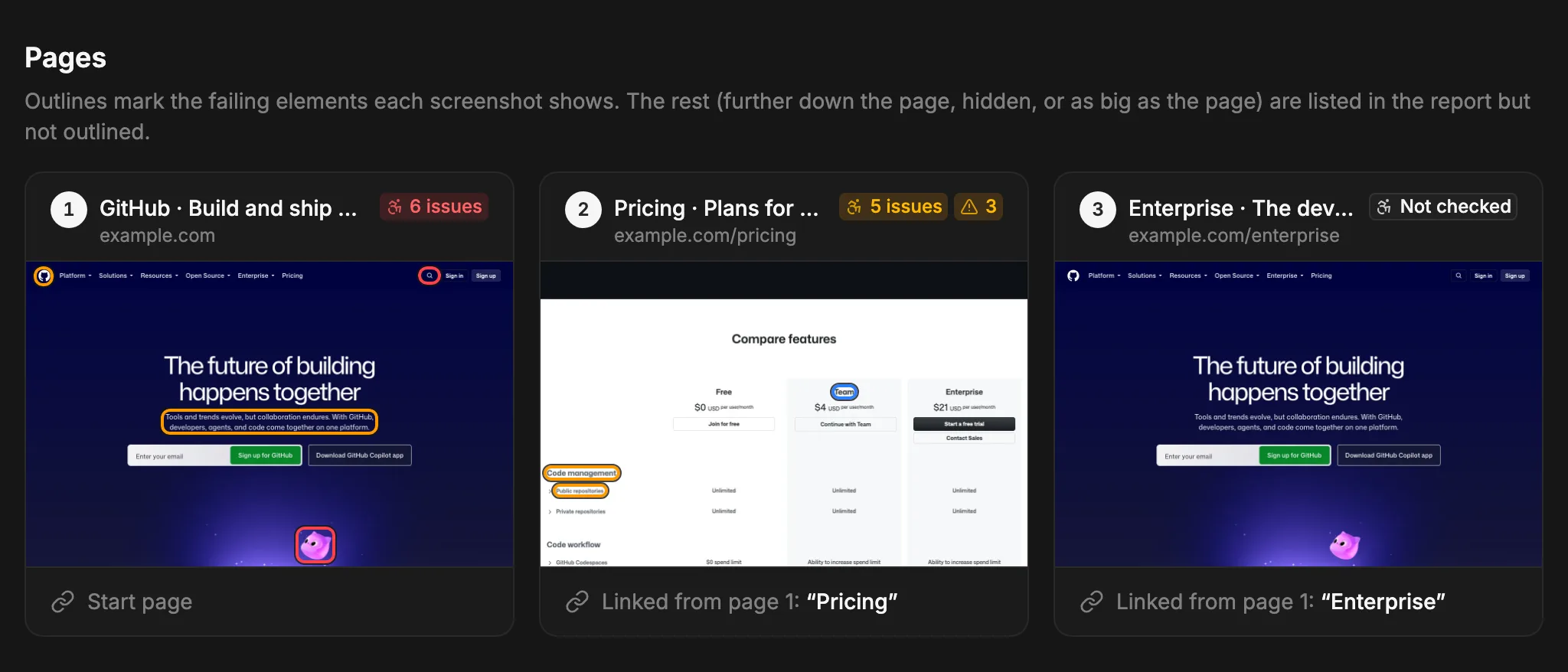Image resolution: width=1568 pixels, height=672 pixels.
Task: Click the "example.com/pricing" URL
Action: pyautogui.click(x=705, y=236)
